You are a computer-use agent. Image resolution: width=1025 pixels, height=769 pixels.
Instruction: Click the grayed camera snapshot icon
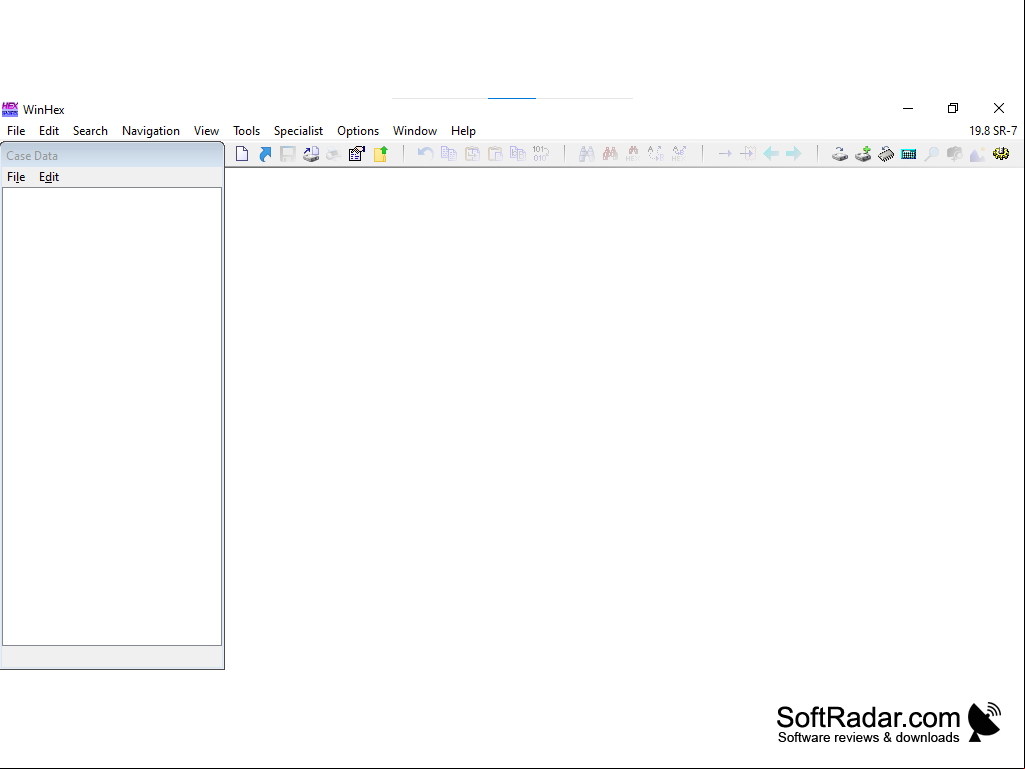(954, 154)
